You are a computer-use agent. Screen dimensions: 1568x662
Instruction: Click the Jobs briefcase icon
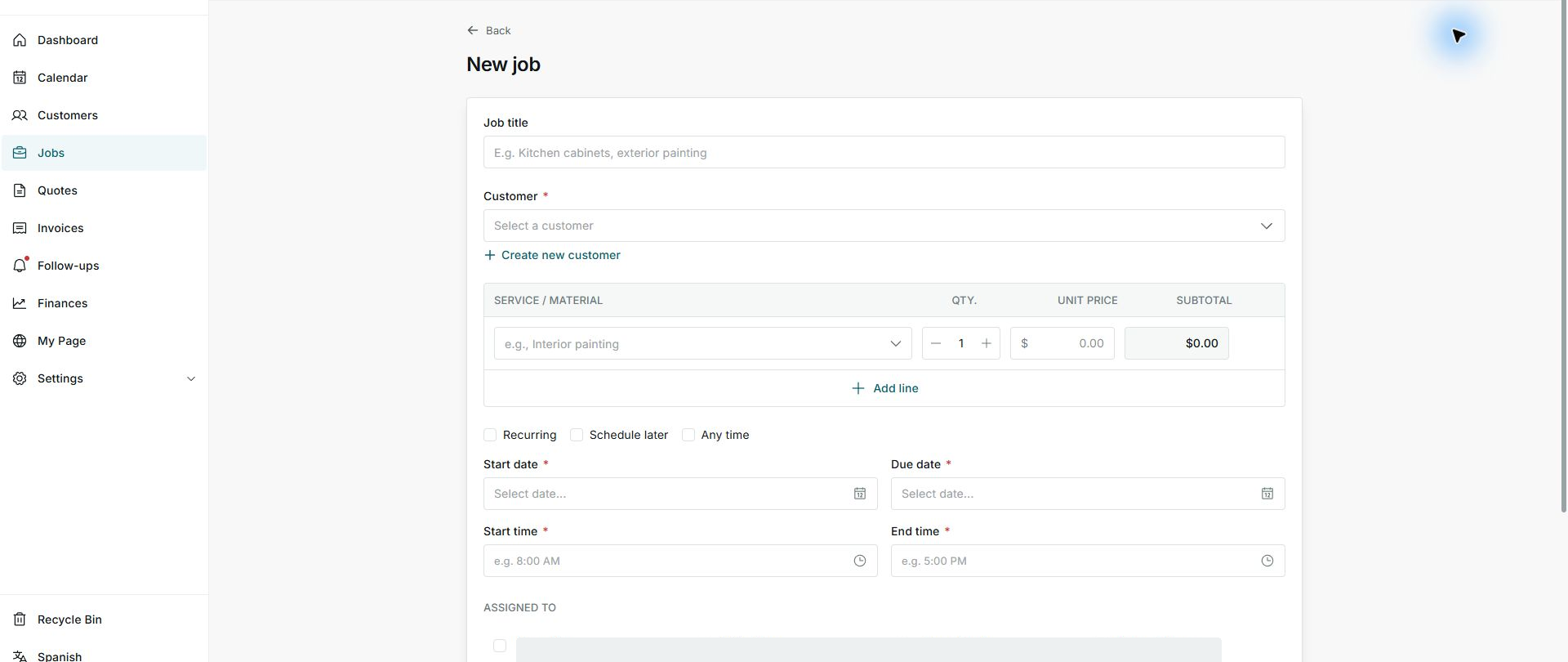pos(20,153)
